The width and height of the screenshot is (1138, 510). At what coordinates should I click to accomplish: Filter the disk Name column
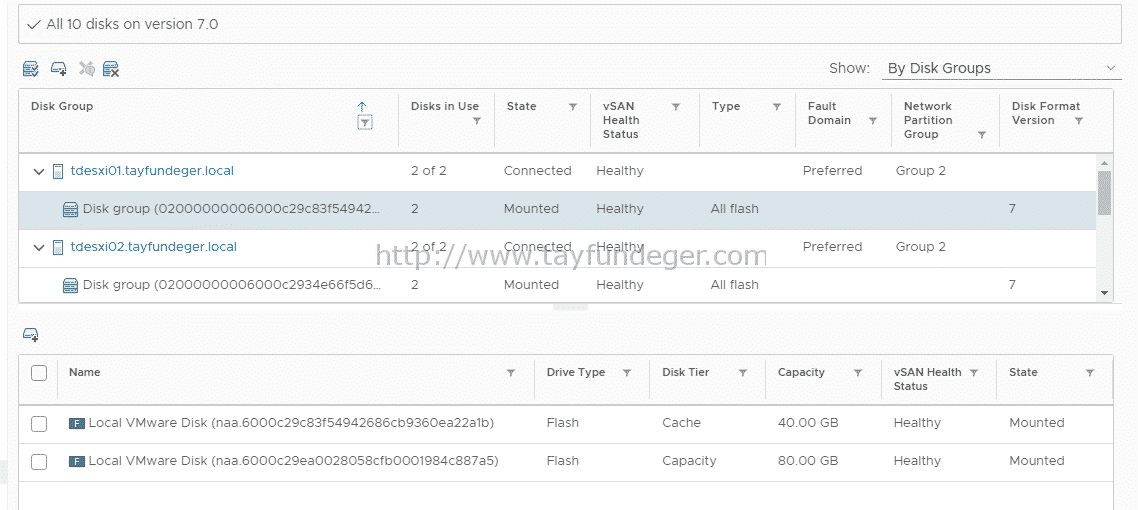point(511,373)
